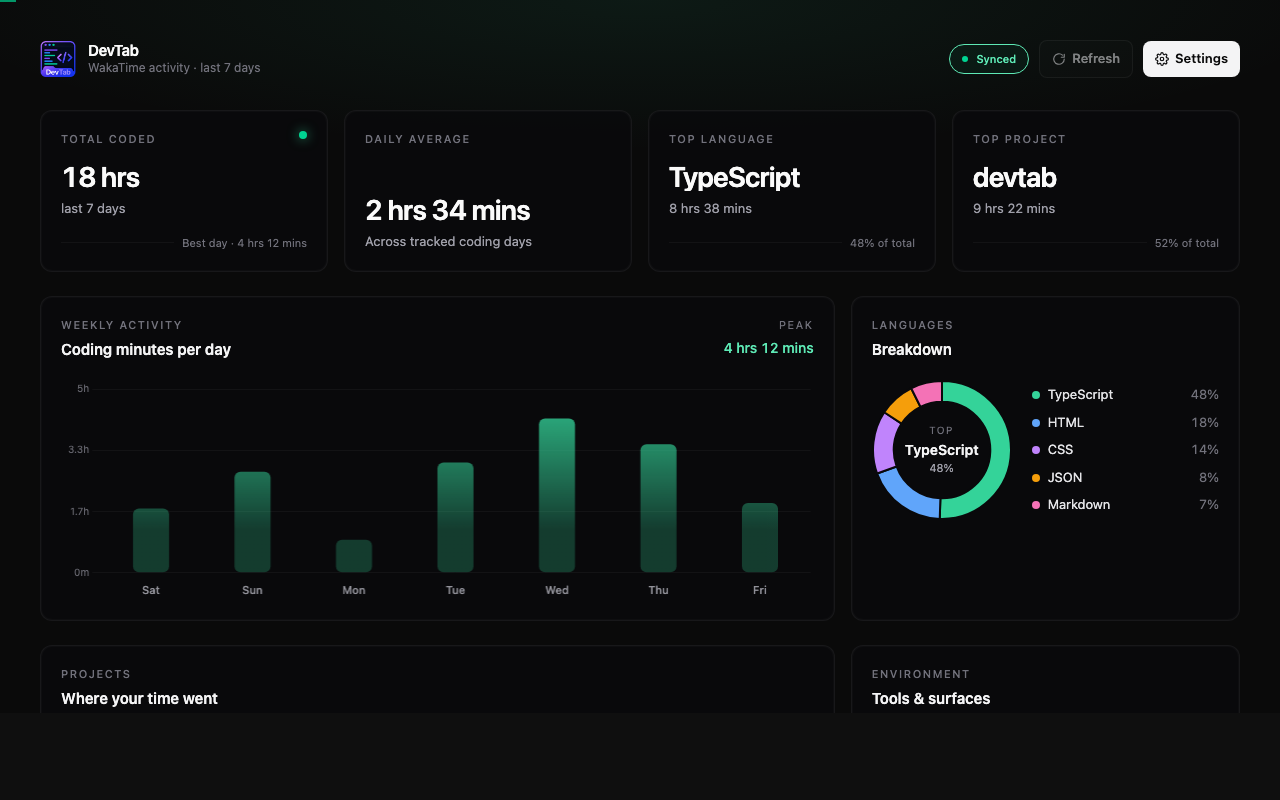
Task: Click the purple CSS donut segment
Action: point(885,442)
